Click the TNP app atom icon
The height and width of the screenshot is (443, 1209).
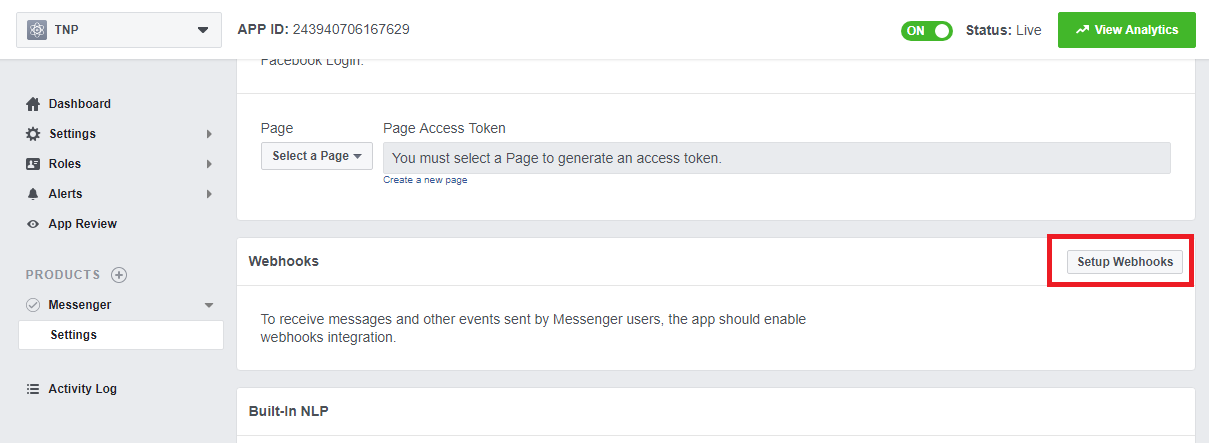[37, 30]
